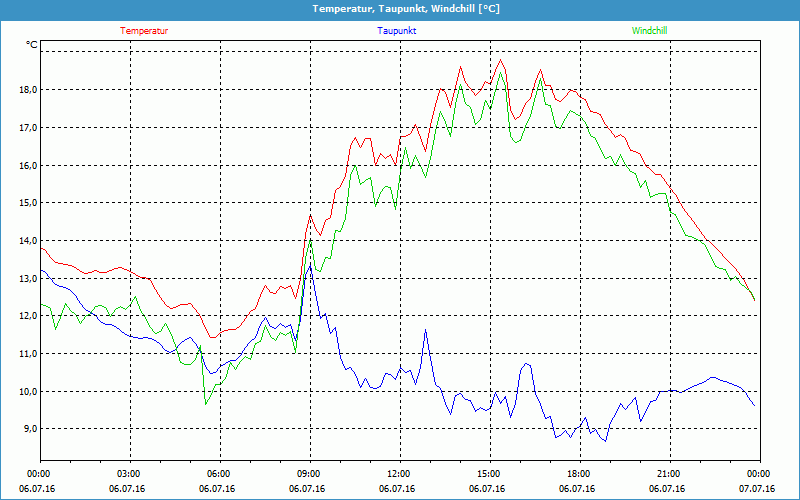
Task: Click the blue Taupunkt legend label
Action: click(x=396, y=31)
